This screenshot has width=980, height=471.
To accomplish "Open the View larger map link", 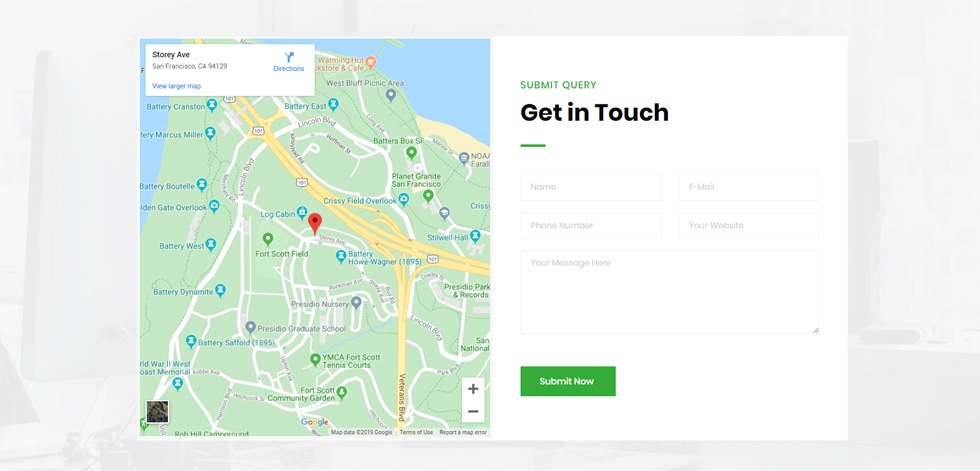I will click(x=176, y=86).
